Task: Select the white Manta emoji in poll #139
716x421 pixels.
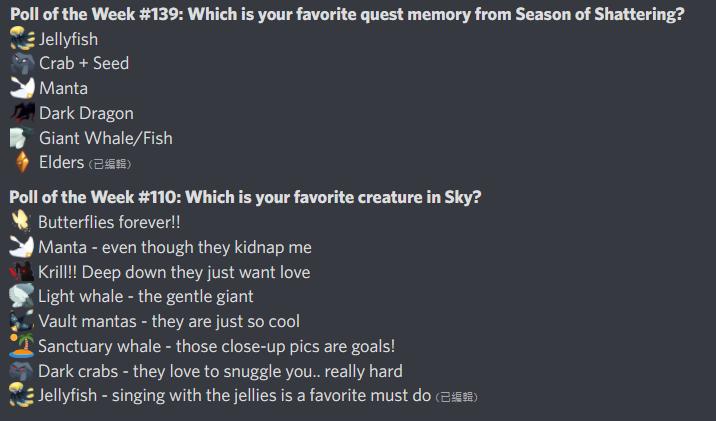Action: [22, 88]
